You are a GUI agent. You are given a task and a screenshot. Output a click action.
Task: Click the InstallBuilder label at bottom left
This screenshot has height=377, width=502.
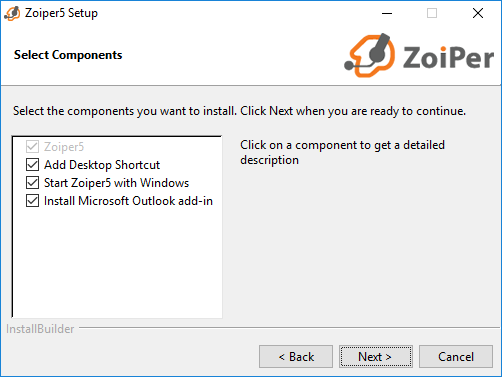click(40, 329)
